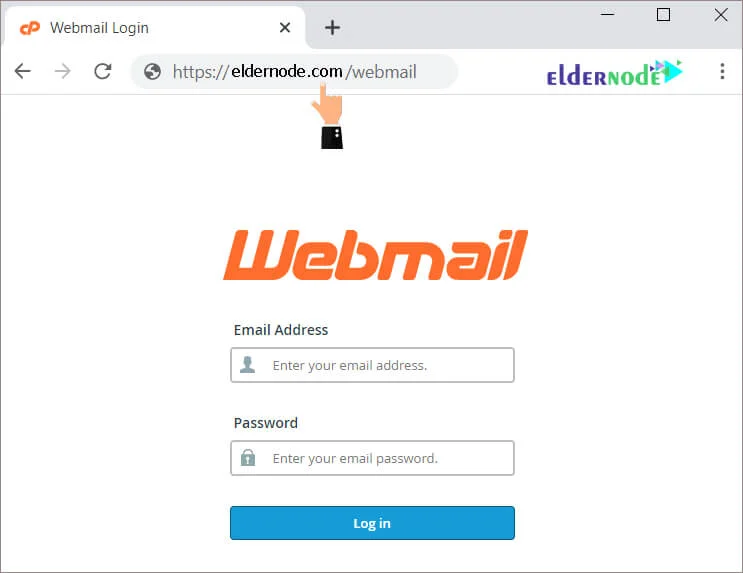
Task: Open the three-dot browser menu
Action: coord(722,71)
